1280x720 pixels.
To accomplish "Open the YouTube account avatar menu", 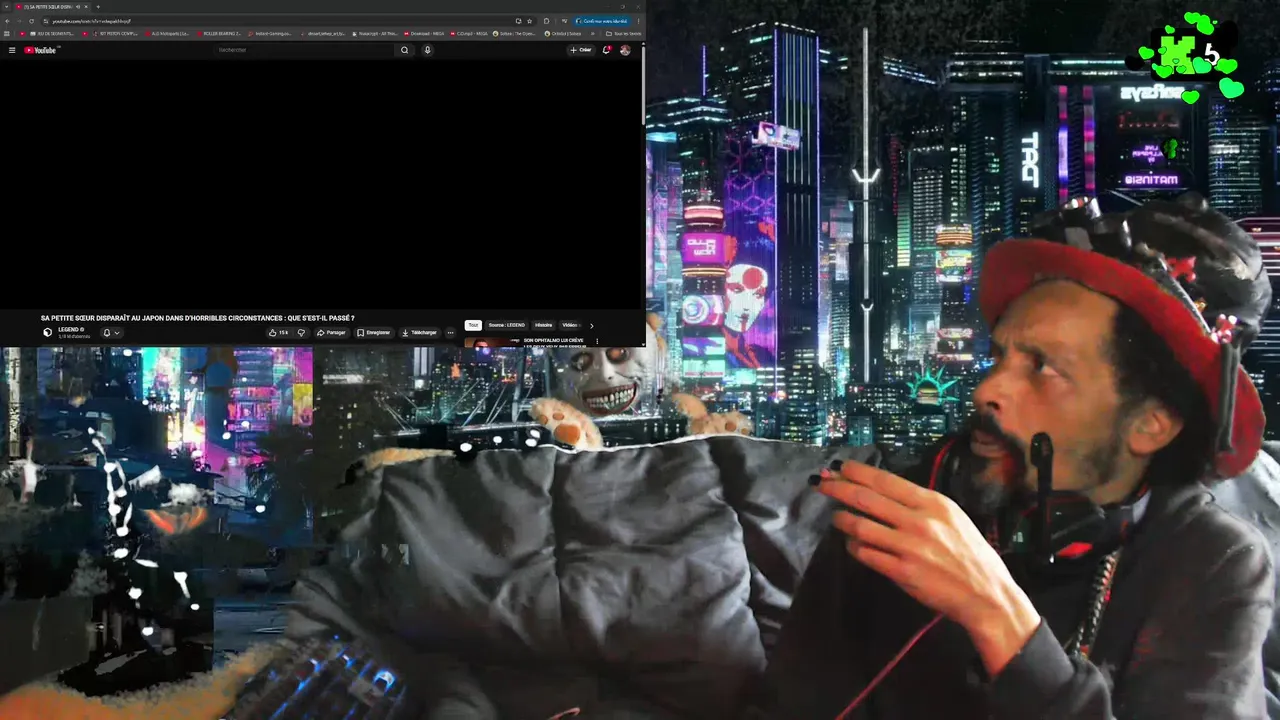I will tap(625, 50).
